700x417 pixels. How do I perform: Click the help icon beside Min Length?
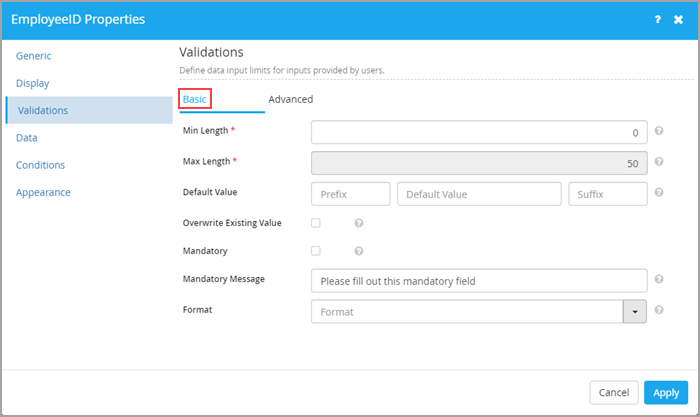[x=658, y=131]
